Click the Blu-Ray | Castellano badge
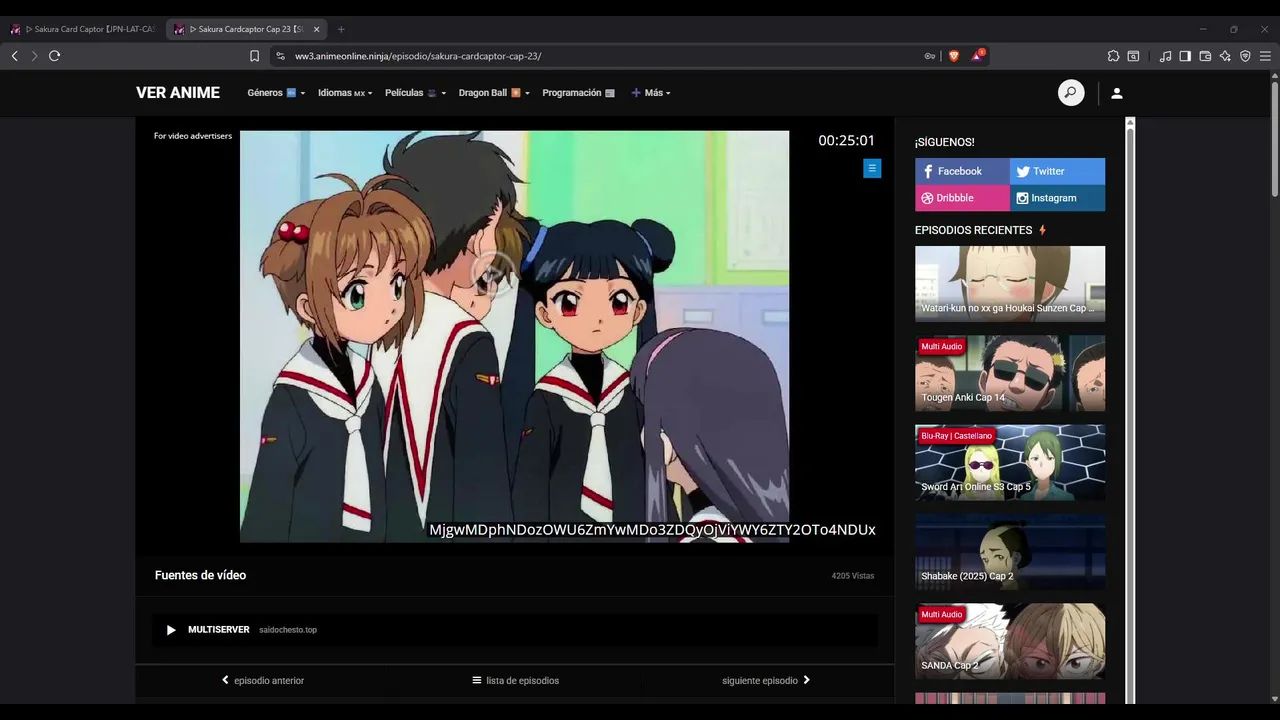1280x720 pixels. (956, 436)
